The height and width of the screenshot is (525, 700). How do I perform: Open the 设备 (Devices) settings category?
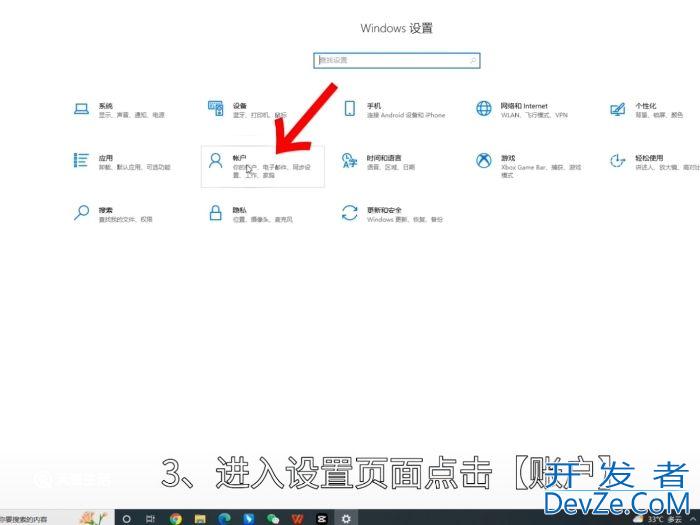point(247,109)
